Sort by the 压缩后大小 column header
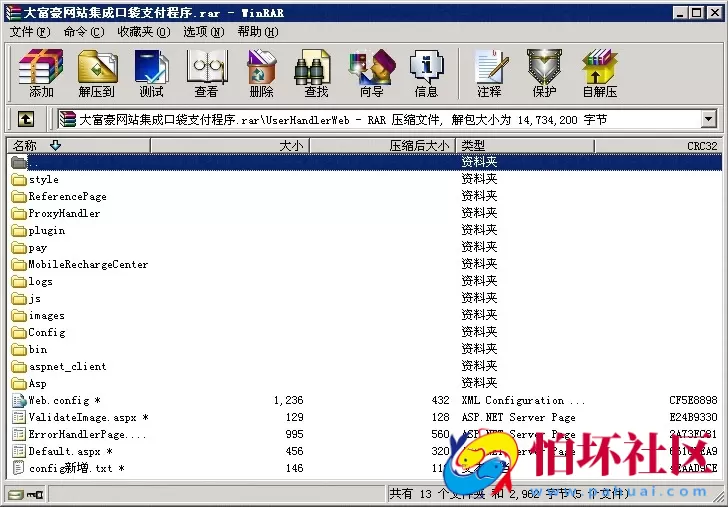Viewport: 728px width, 507px height. coord(383,146)
